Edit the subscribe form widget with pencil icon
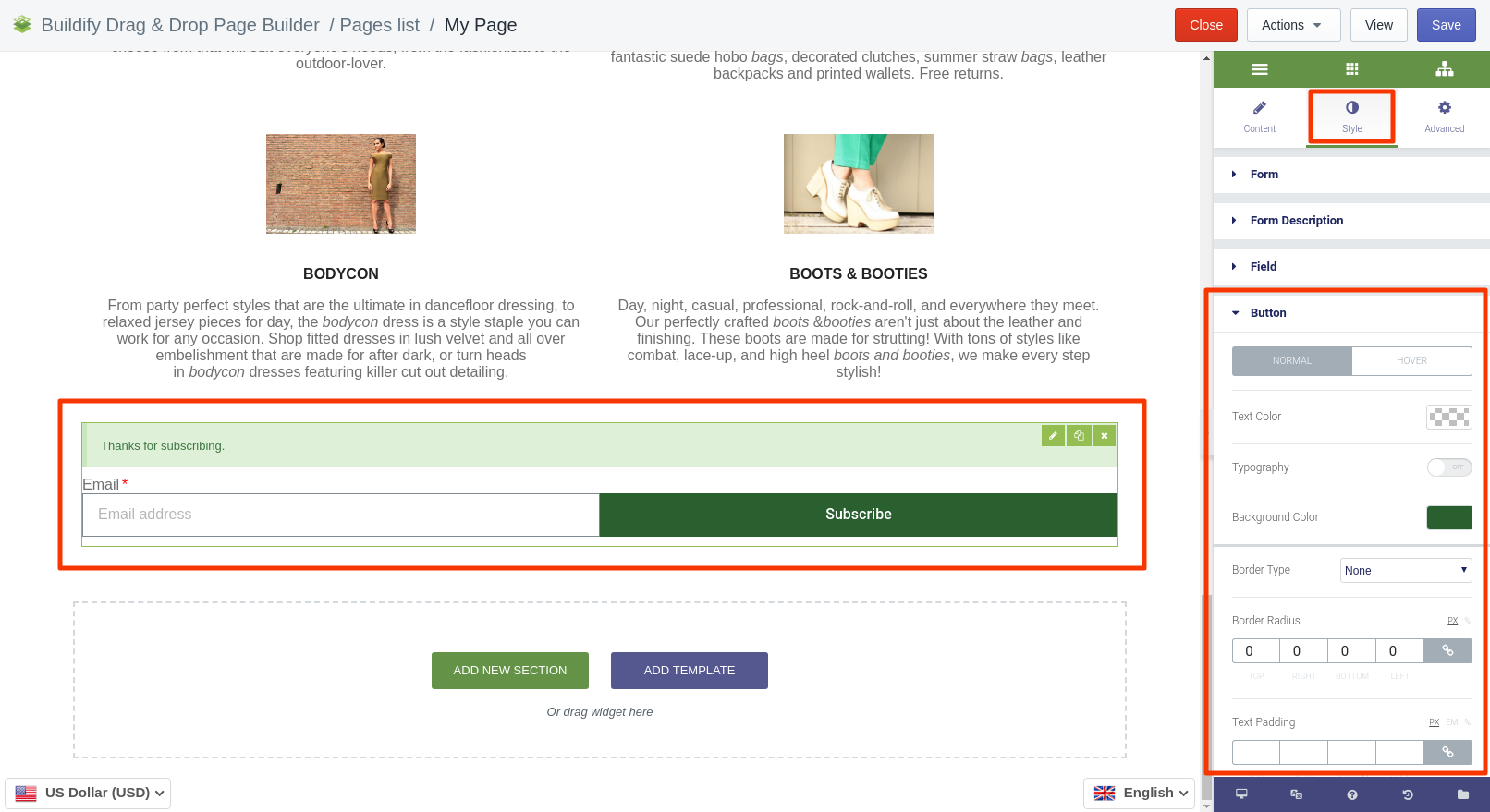Screen dimensions: 1490x812 pos(1053,436)
